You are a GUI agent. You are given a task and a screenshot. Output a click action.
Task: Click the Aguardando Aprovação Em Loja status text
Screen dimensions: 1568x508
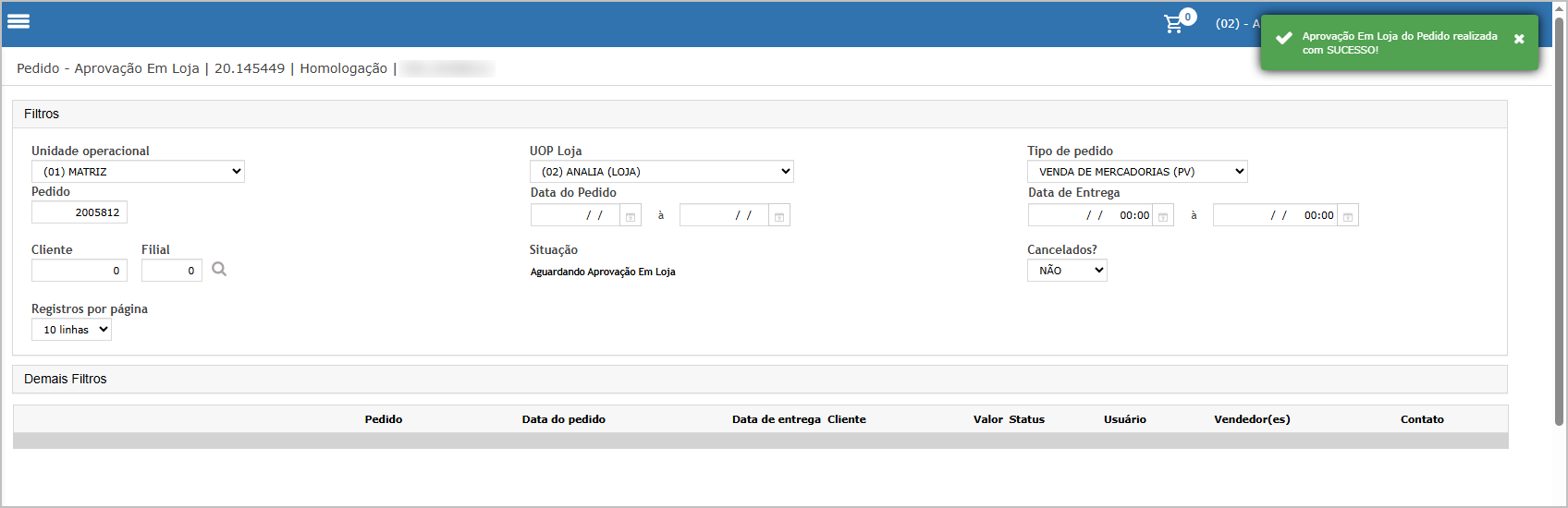coord(603,272)
